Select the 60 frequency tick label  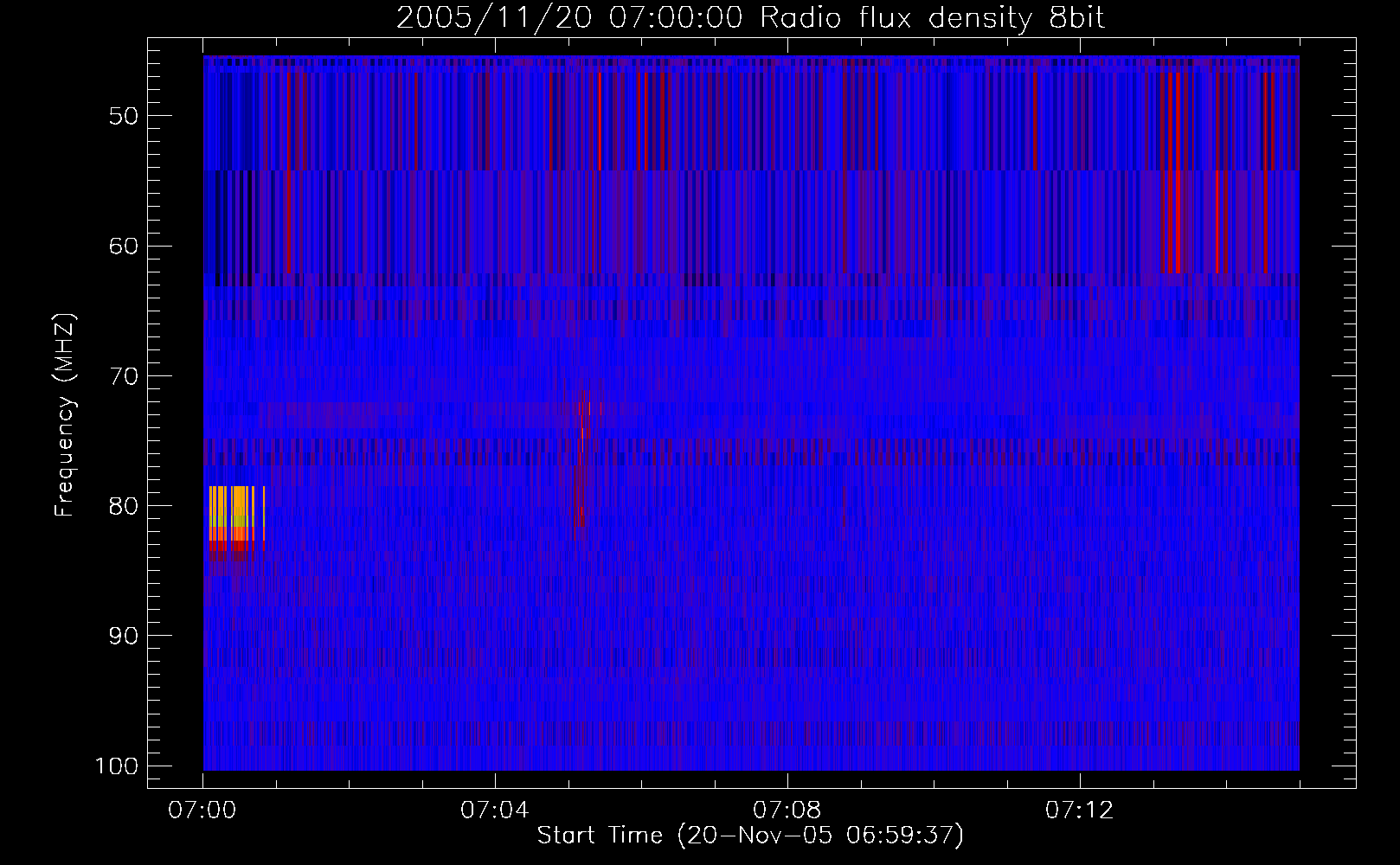point(124,246)
